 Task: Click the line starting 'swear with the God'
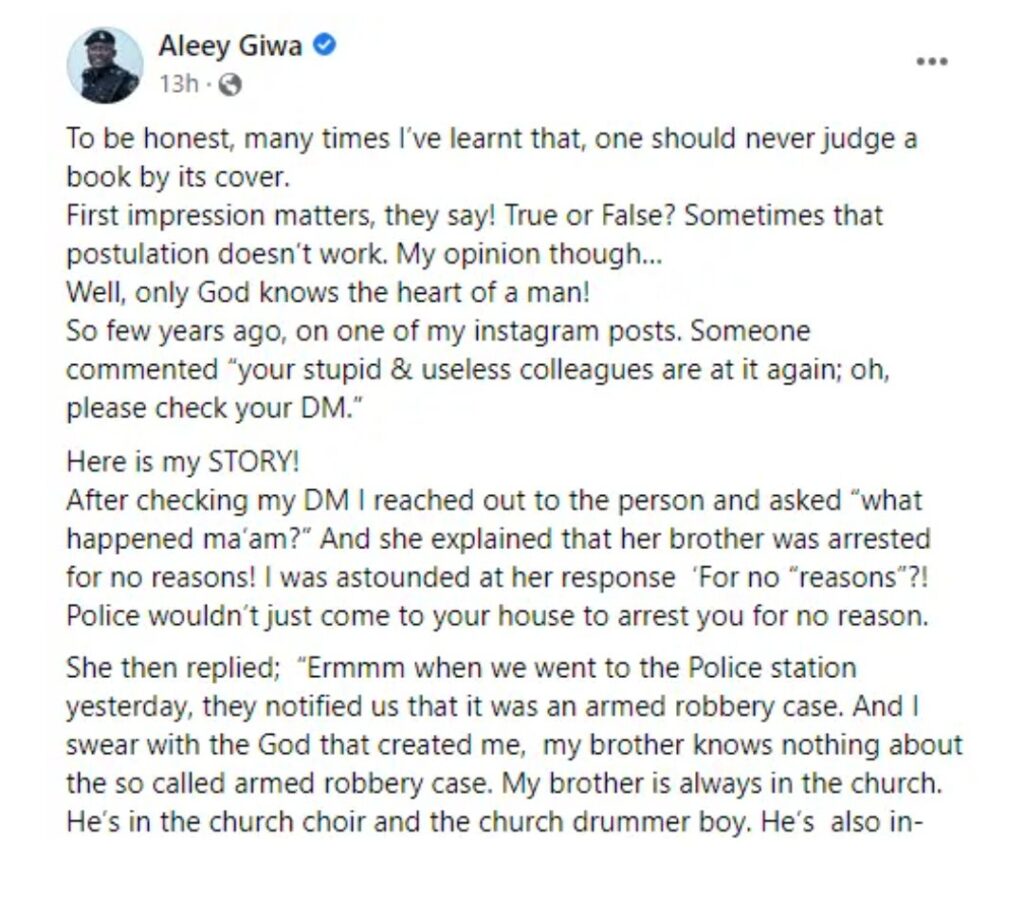coord(515,745)
